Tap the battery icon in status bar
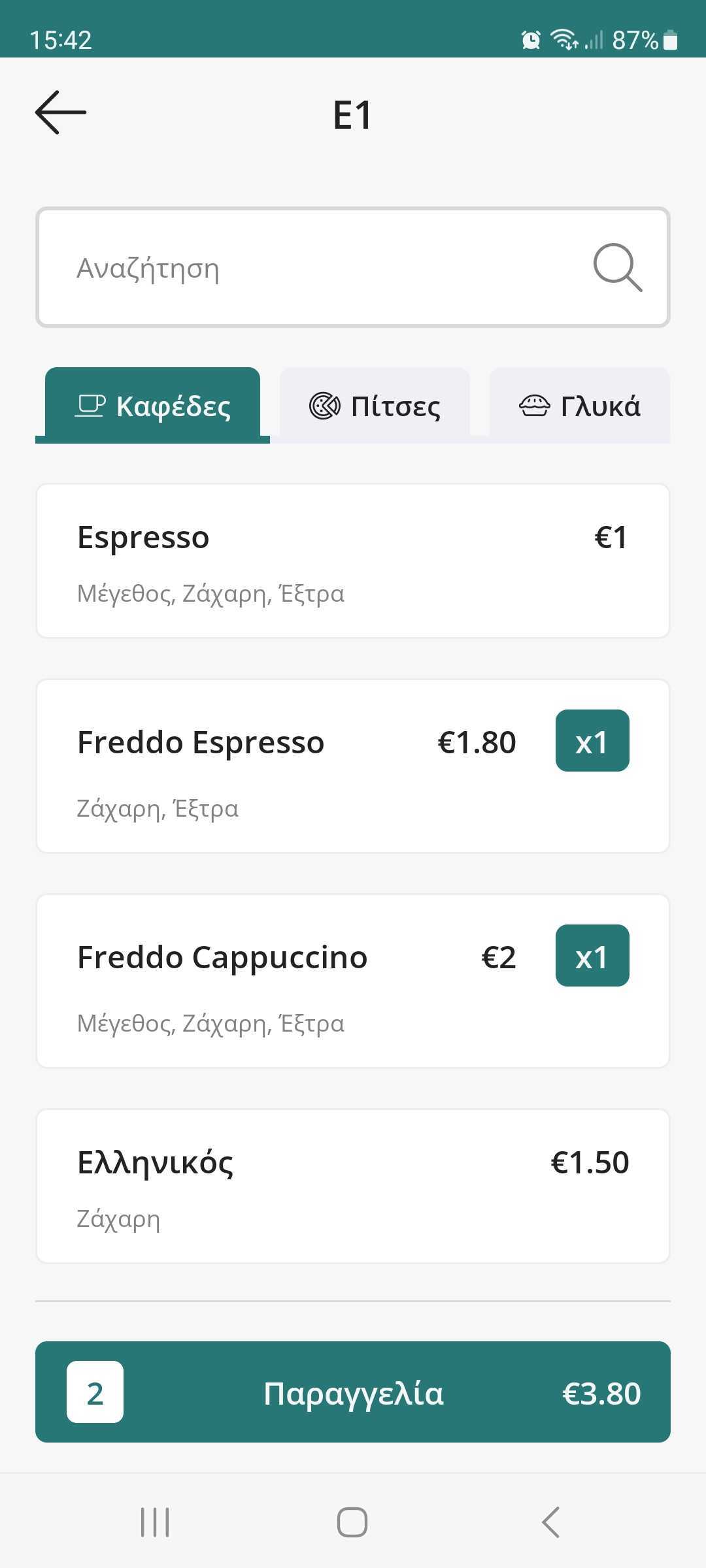 pyautogui.click(x=670, y=41)
